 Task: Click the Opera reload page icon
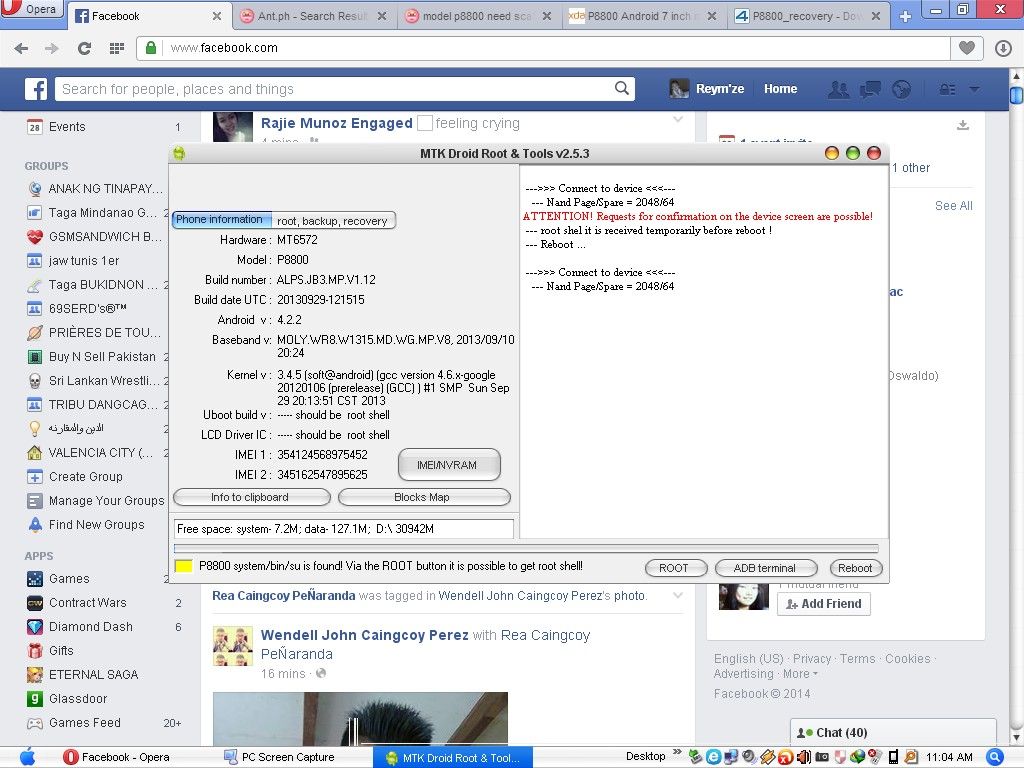click(84, 48)
